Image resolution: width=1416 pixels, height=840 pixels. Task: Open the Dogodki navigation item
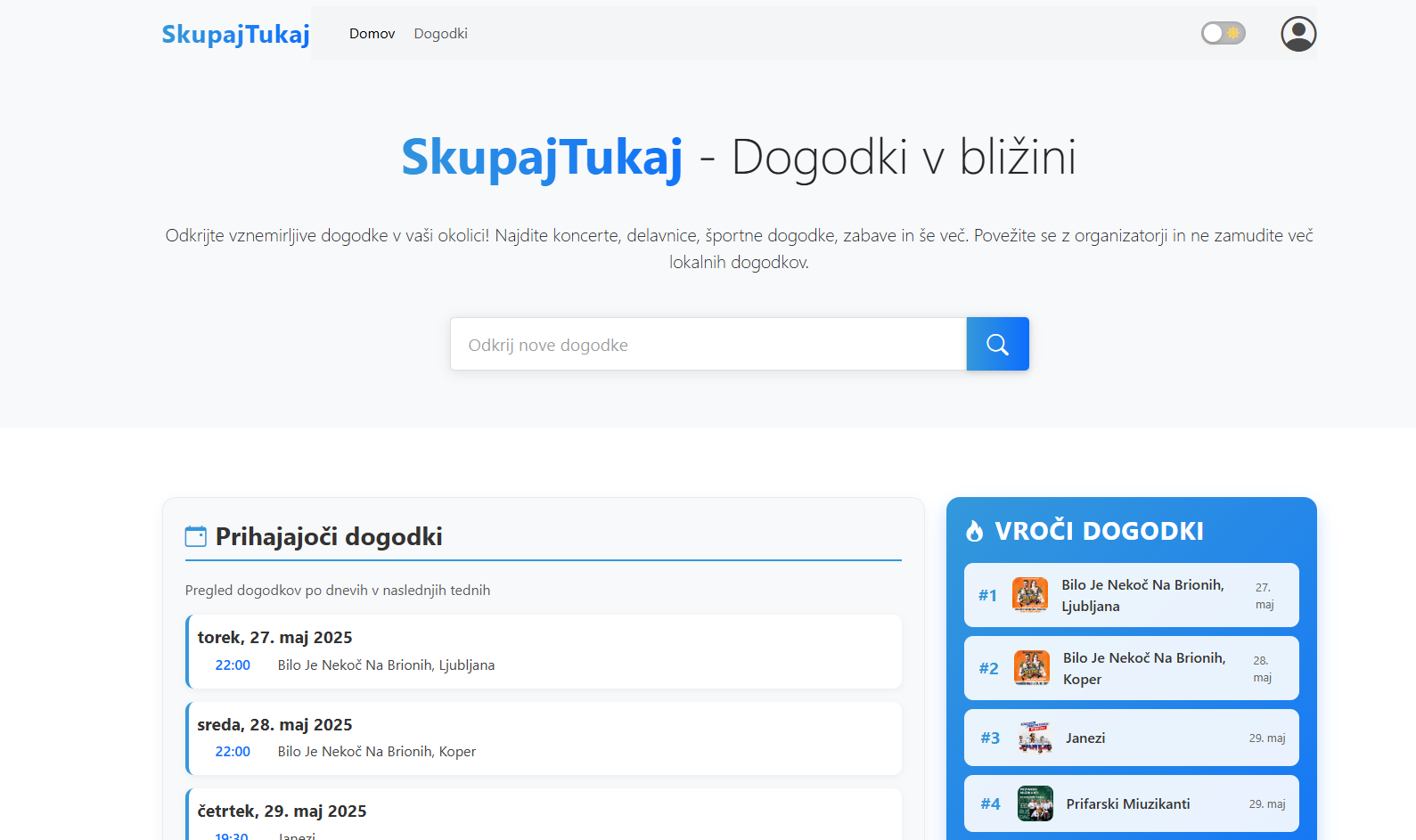click(440, 34)
